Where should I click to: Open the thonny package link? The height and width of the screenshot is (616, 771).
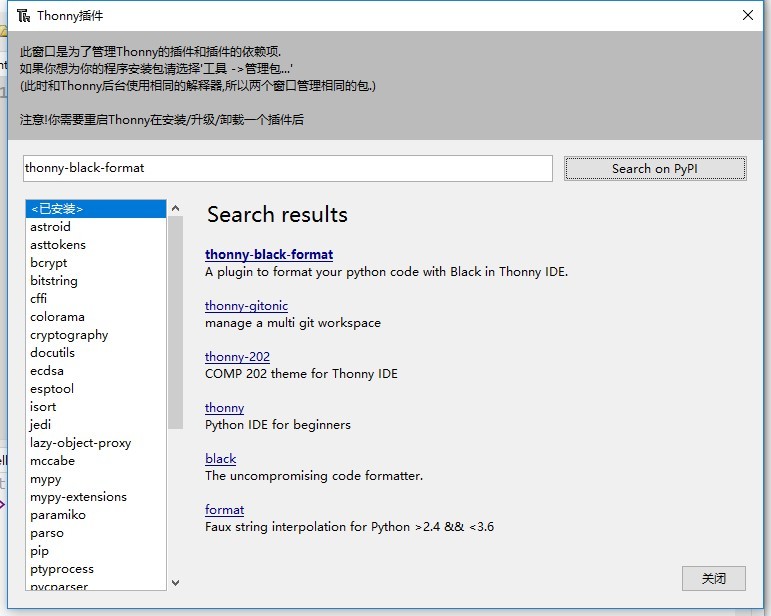click(224, 408)
